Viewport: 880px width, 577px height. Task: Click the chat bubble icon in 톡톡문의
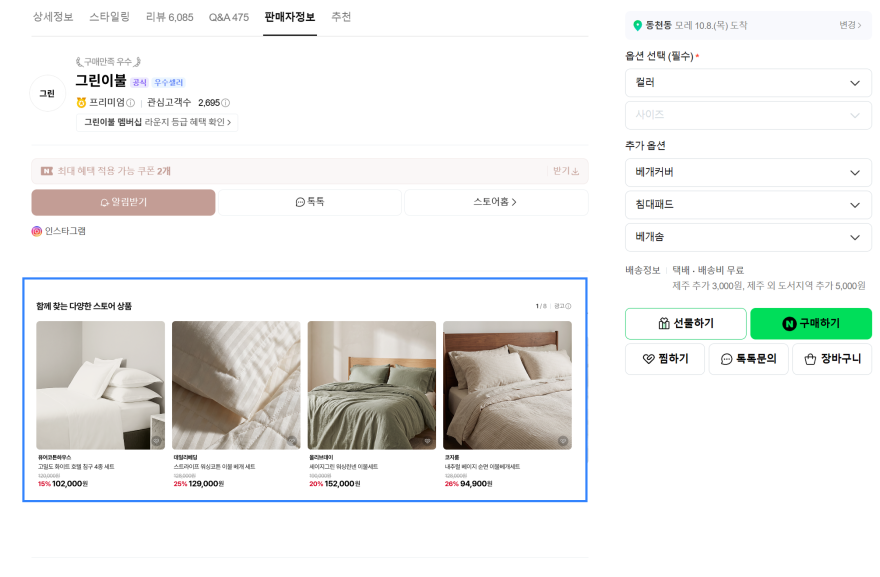click(726, 359)
